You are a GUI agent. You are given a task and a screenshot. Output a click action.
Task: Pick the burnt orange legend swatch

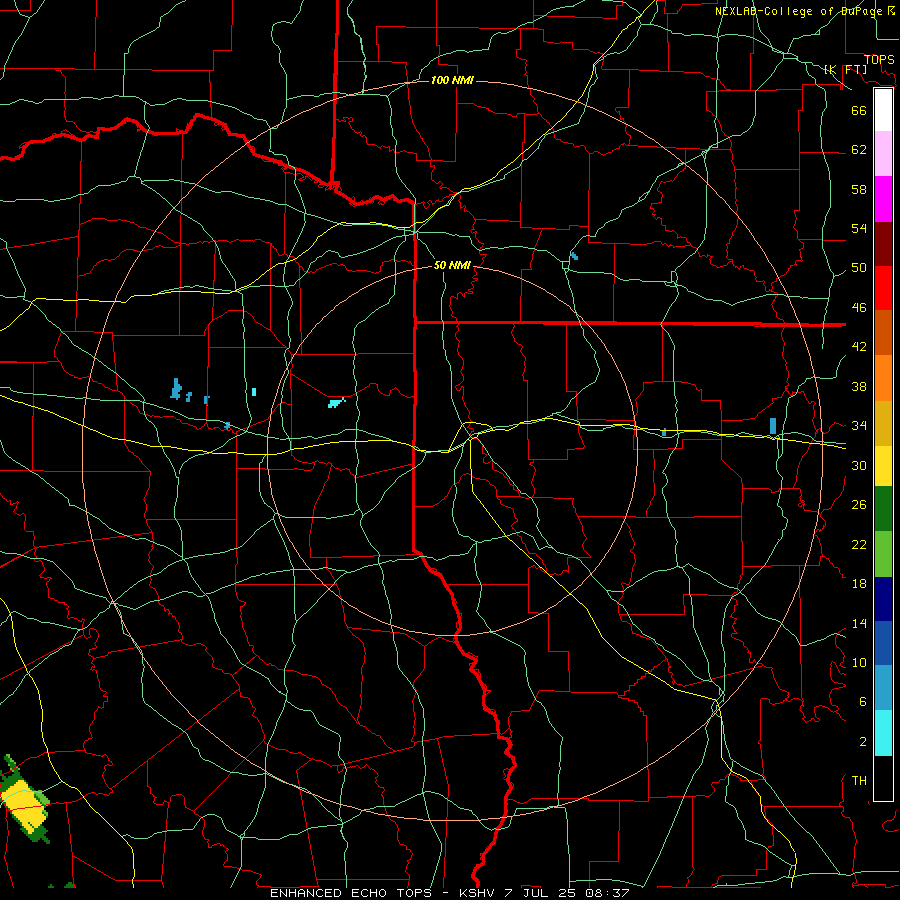point(883,333)
